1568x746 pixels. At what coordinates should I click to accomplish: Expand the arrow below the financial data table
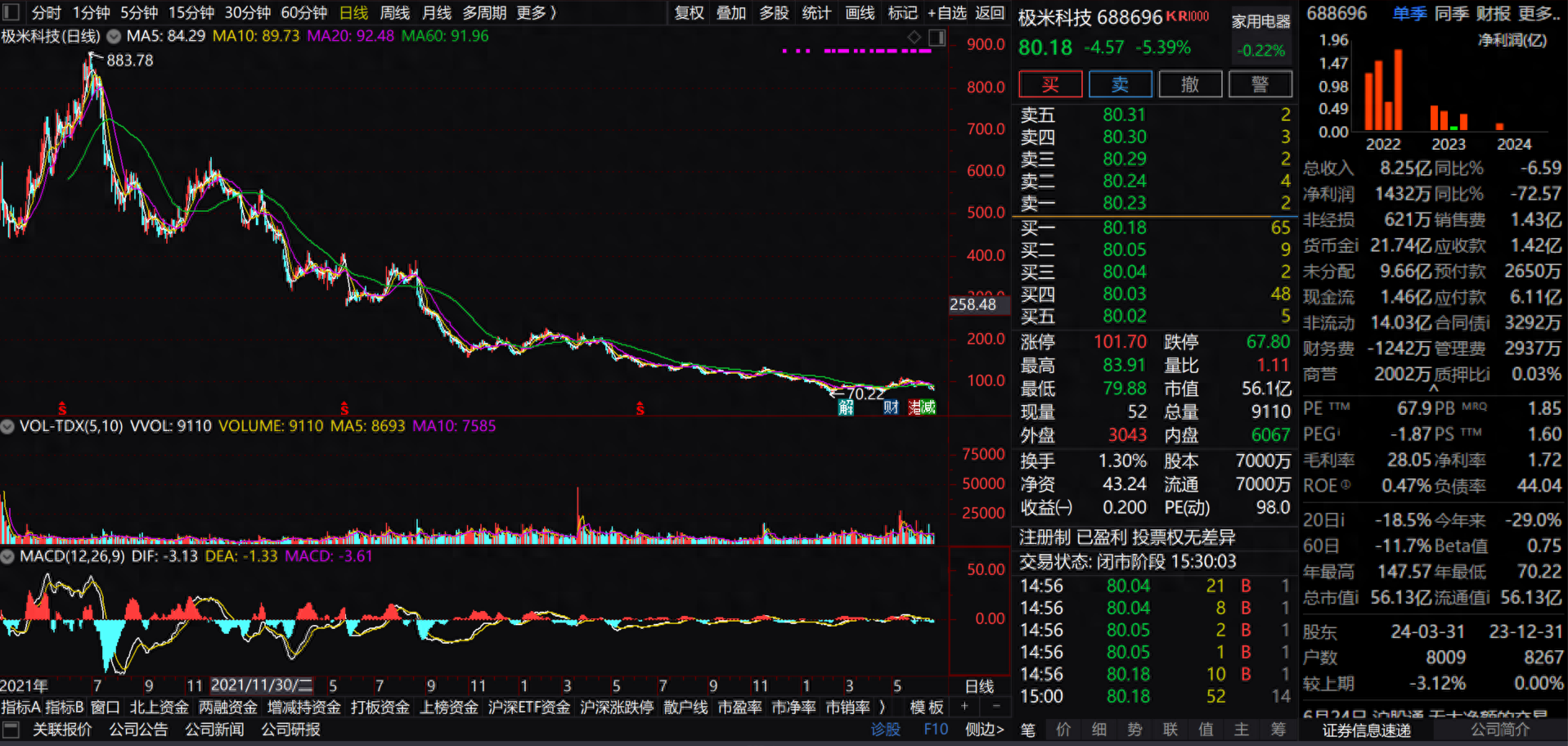tap(1433, 389)
